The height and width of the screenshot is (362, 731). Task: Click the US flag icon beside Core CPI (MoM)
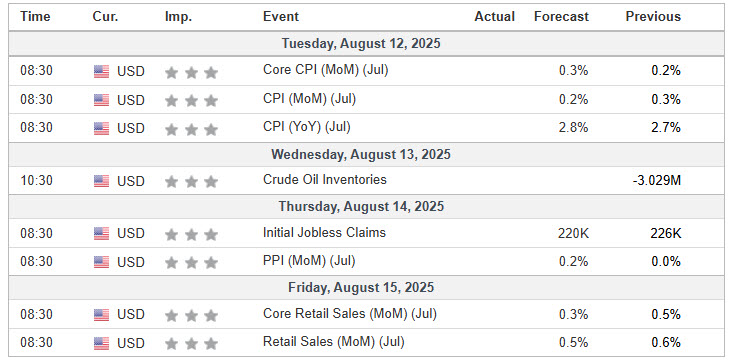pos(101,71)
